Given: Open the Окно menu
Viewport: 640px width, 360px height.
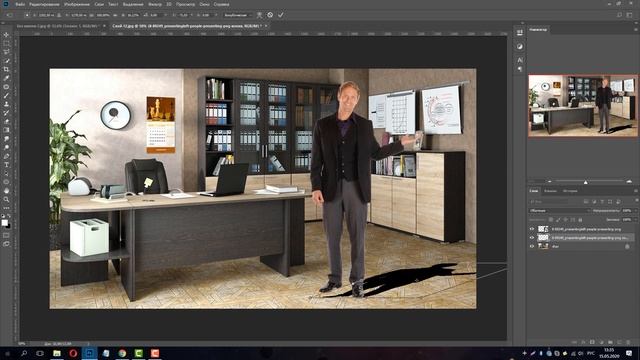Looking at the screenshot, I should click(x=204, y=4).
